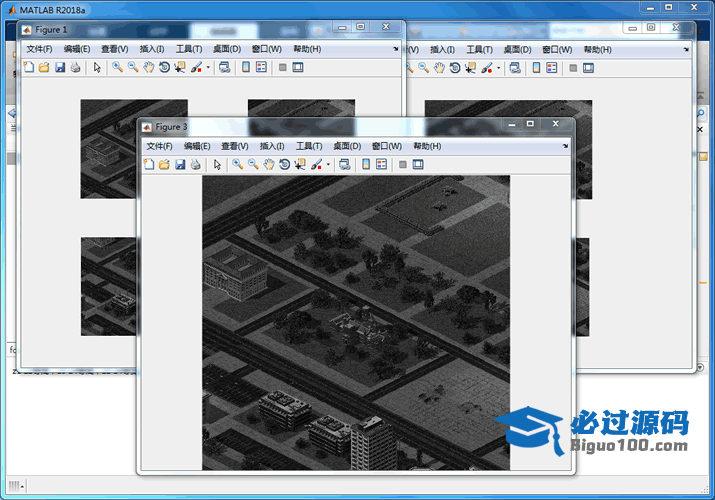The width and height of the screenshot is (715, 500).
Task: Open 工具(T) menu in Figure 3
Action: (309, 146)
